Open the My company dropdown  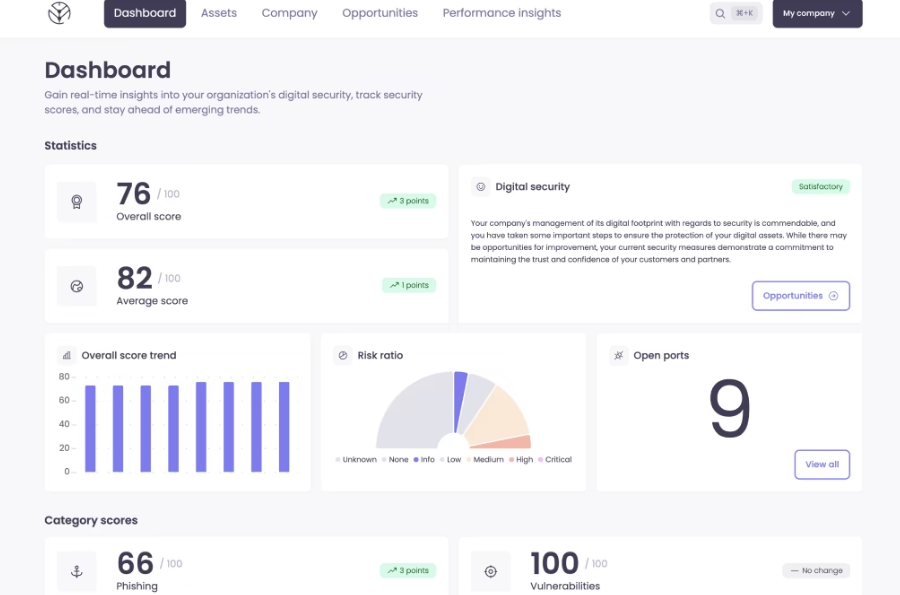[817, 13]
